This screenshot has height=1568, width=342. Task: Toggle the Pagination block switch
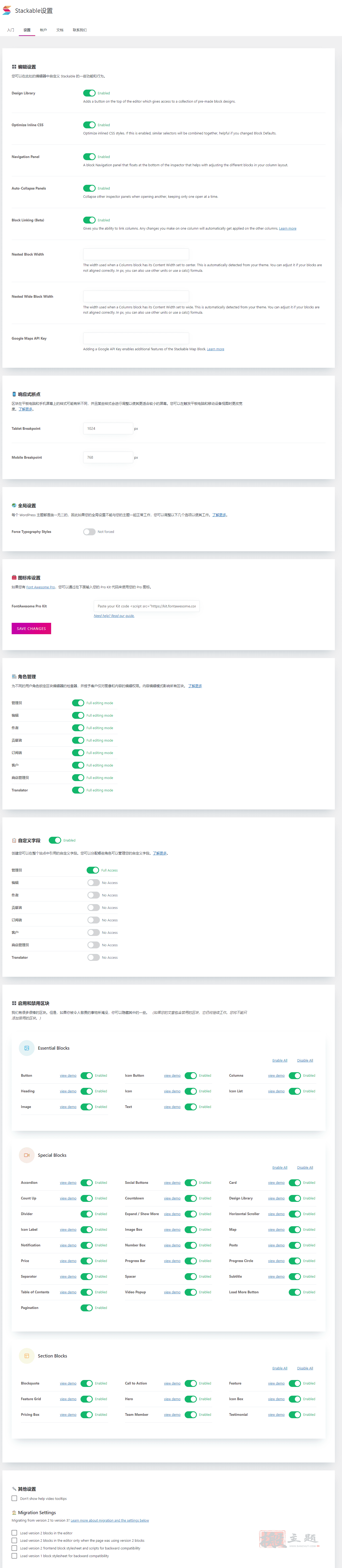(86, 1308)
